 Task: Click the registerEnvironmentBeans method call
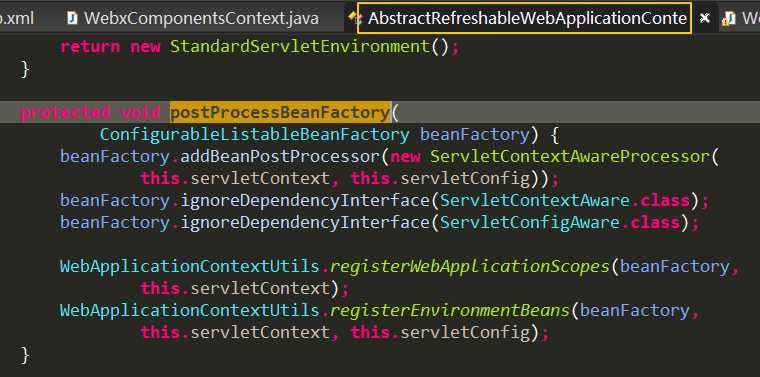click(x=449, y=310)
